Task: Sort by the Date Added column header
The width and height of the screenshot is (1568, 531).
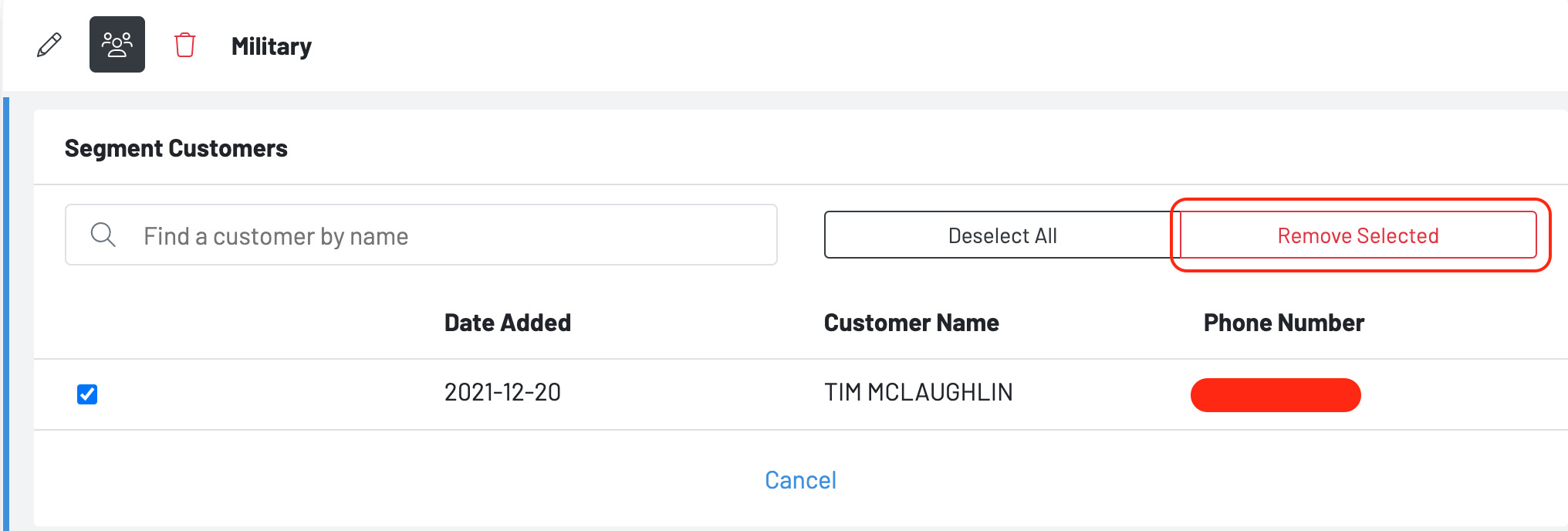Action: 507,323
